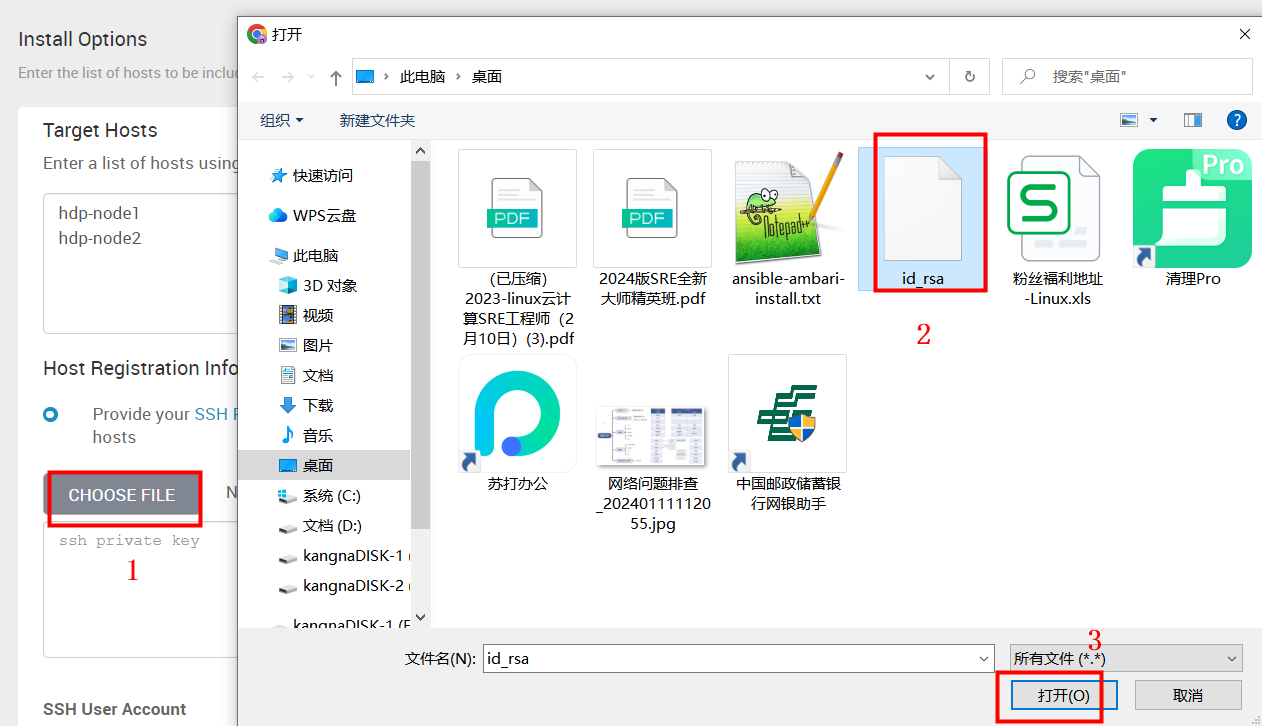Image resolution: width=1262 pixels, height=726 pixels.
Task: Select 中国邮政储蓄银行网银助手 shortcut
Action: (788, 433)
